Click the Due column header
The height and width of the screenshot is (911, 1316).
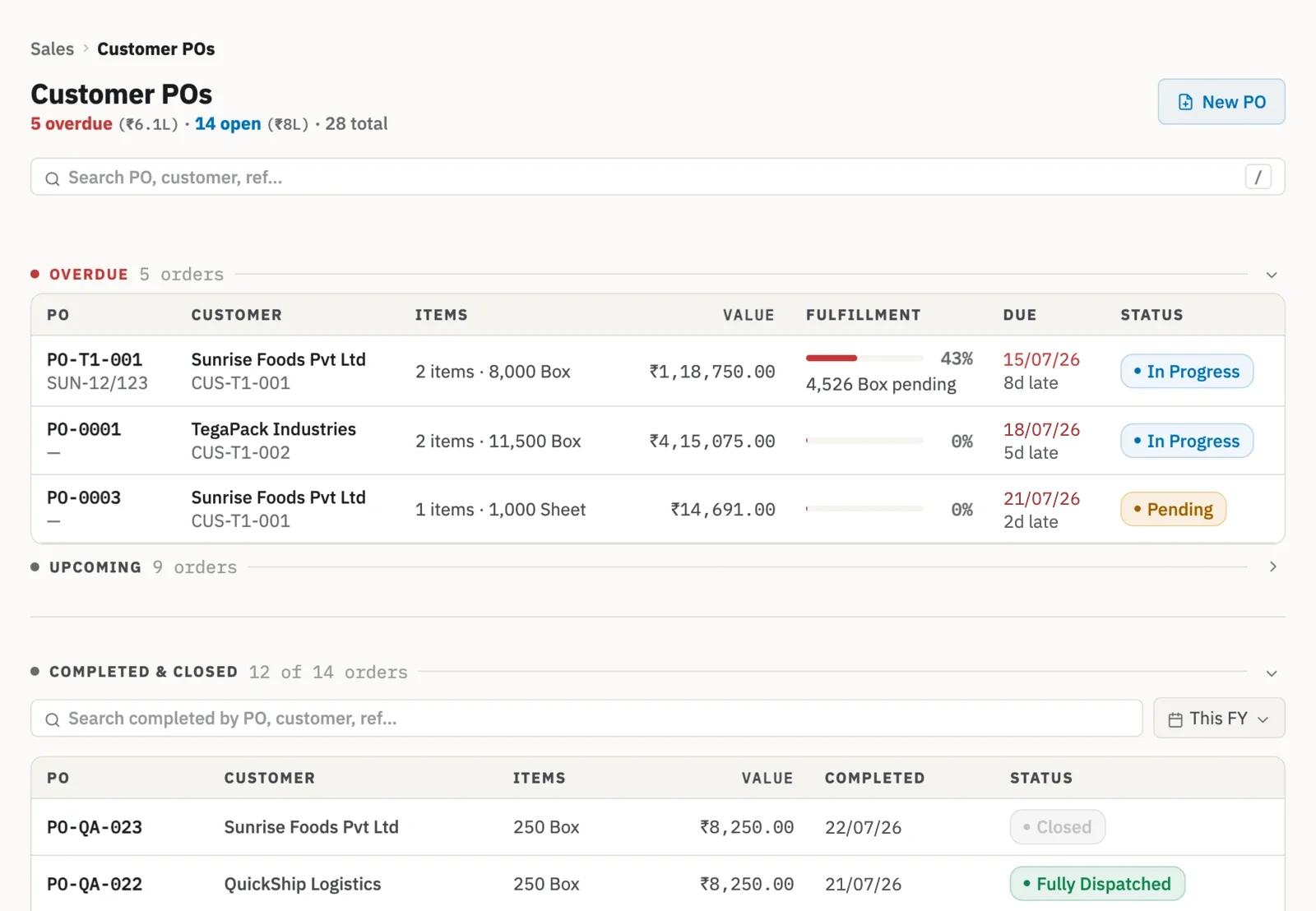click(x=1020, y=315)
